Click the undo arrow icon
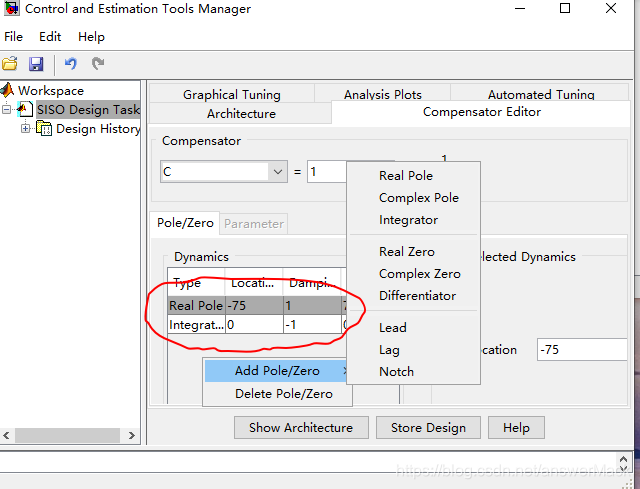 [71, 64]
